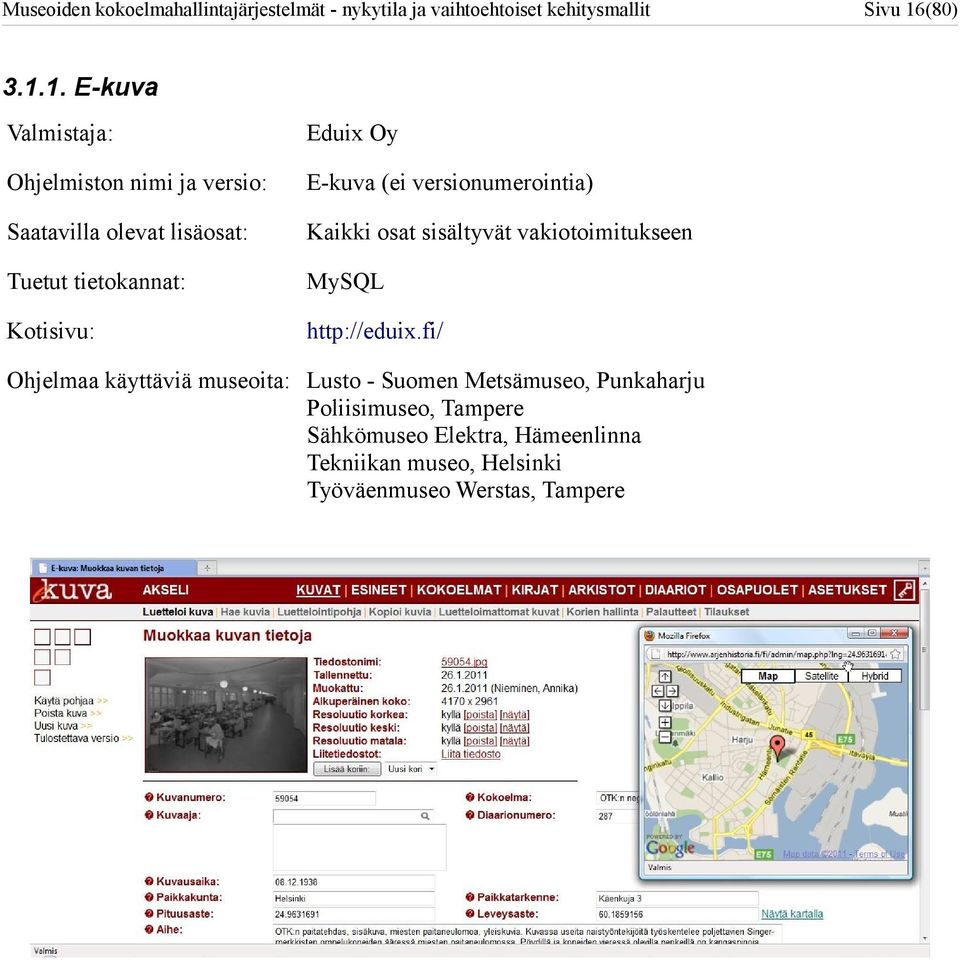960x960 pixels.
Task: Select the Kopioi kuvia submenu item
Action: pos(400,612)
